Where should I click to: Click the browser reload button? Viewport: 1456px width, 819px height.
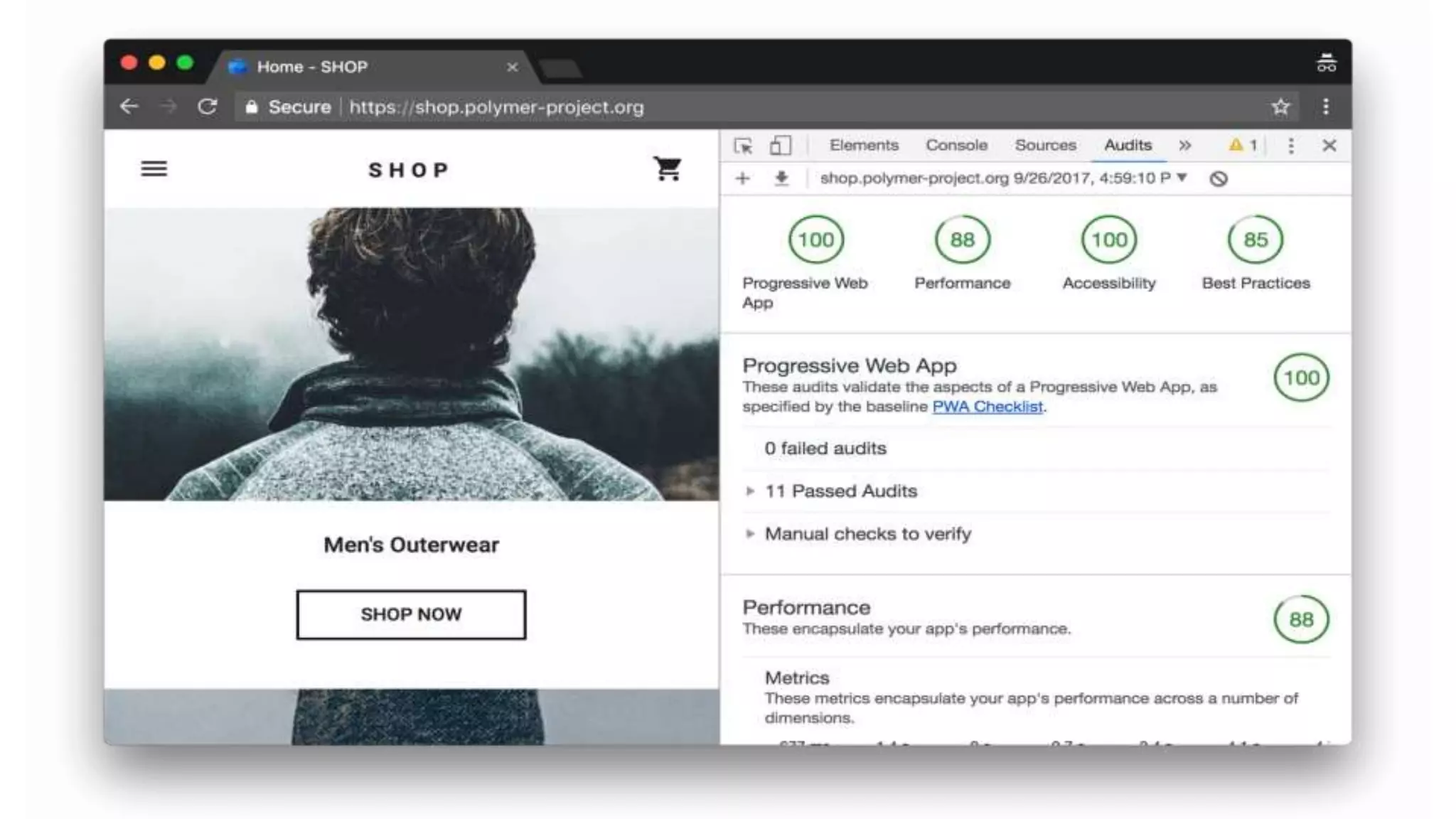pos(207,107)
